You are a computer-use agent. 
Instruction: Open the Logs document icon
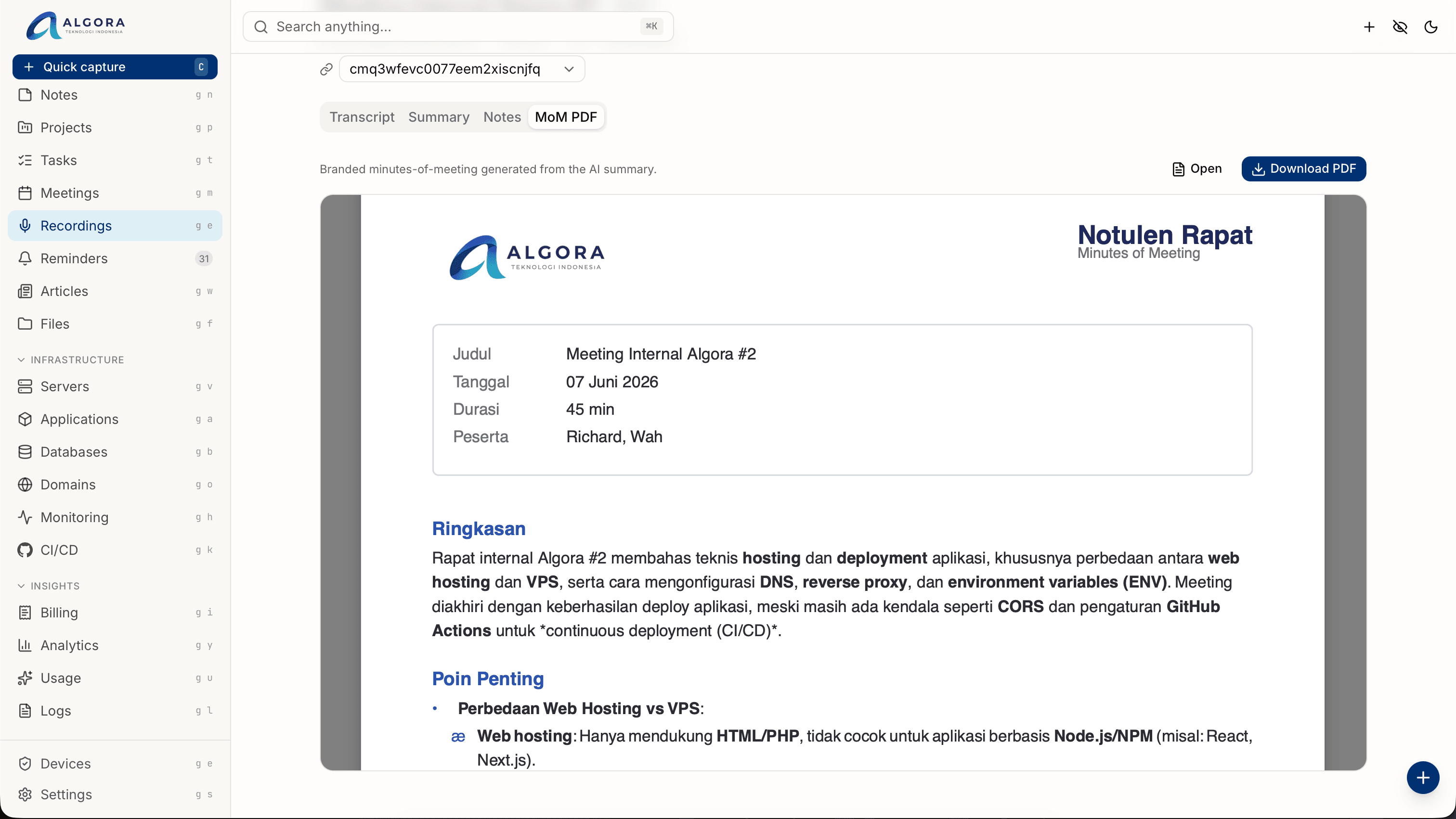click(x=25, y=711)
